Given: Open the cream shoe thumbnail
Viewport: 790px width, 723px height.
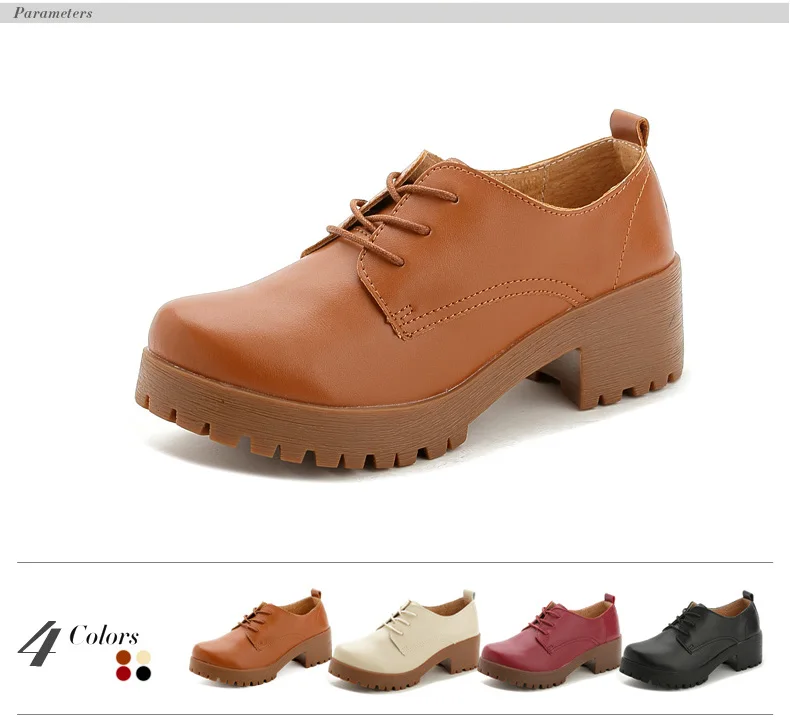Looking at the screenshot, I should pos(404,640).
